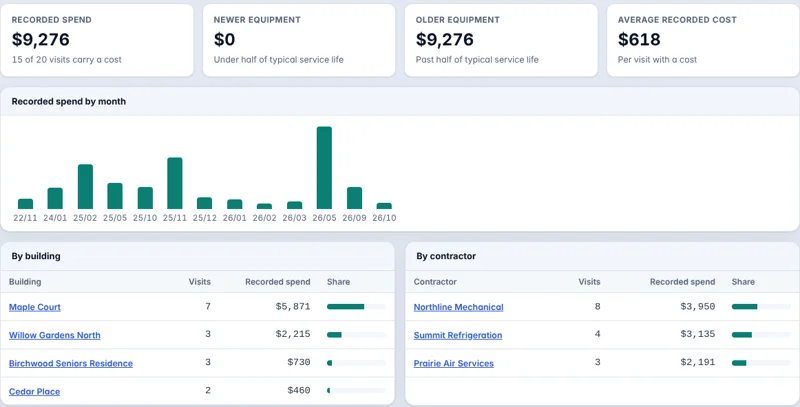Viewport: 800px width, 407px height.
Task: Click the 26/01 bar in spend chart
Action: pyautogui.click(x=235, y=204)
